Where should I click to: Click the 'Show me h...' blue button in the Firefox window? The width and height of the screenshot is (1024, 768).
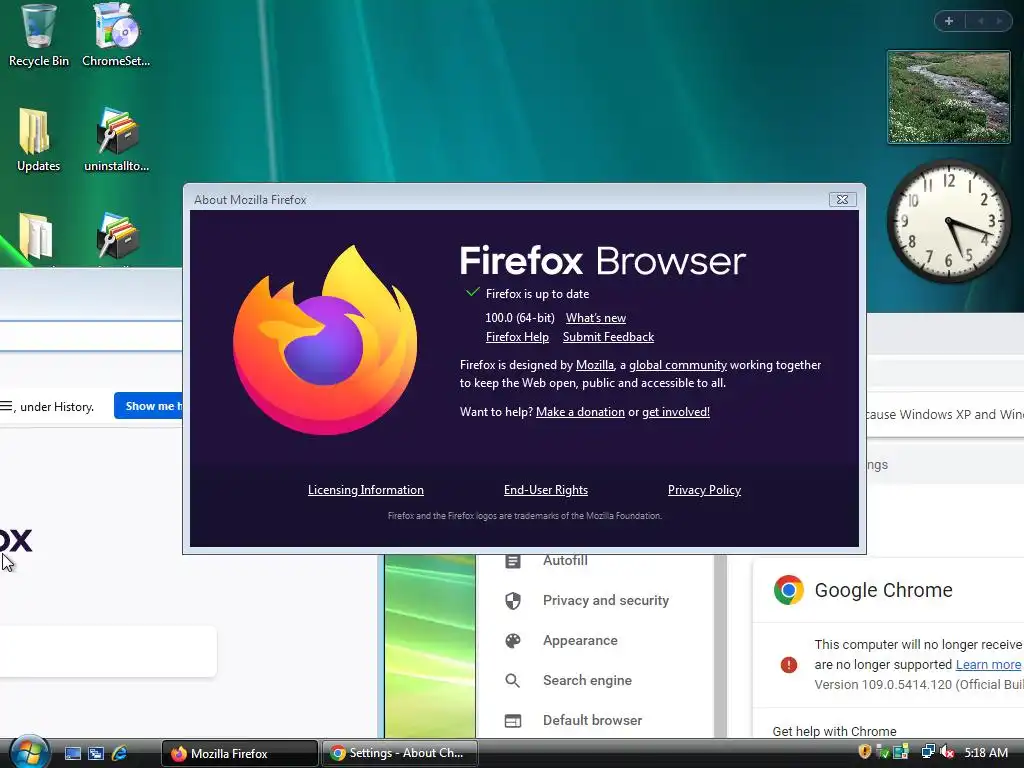148,406
